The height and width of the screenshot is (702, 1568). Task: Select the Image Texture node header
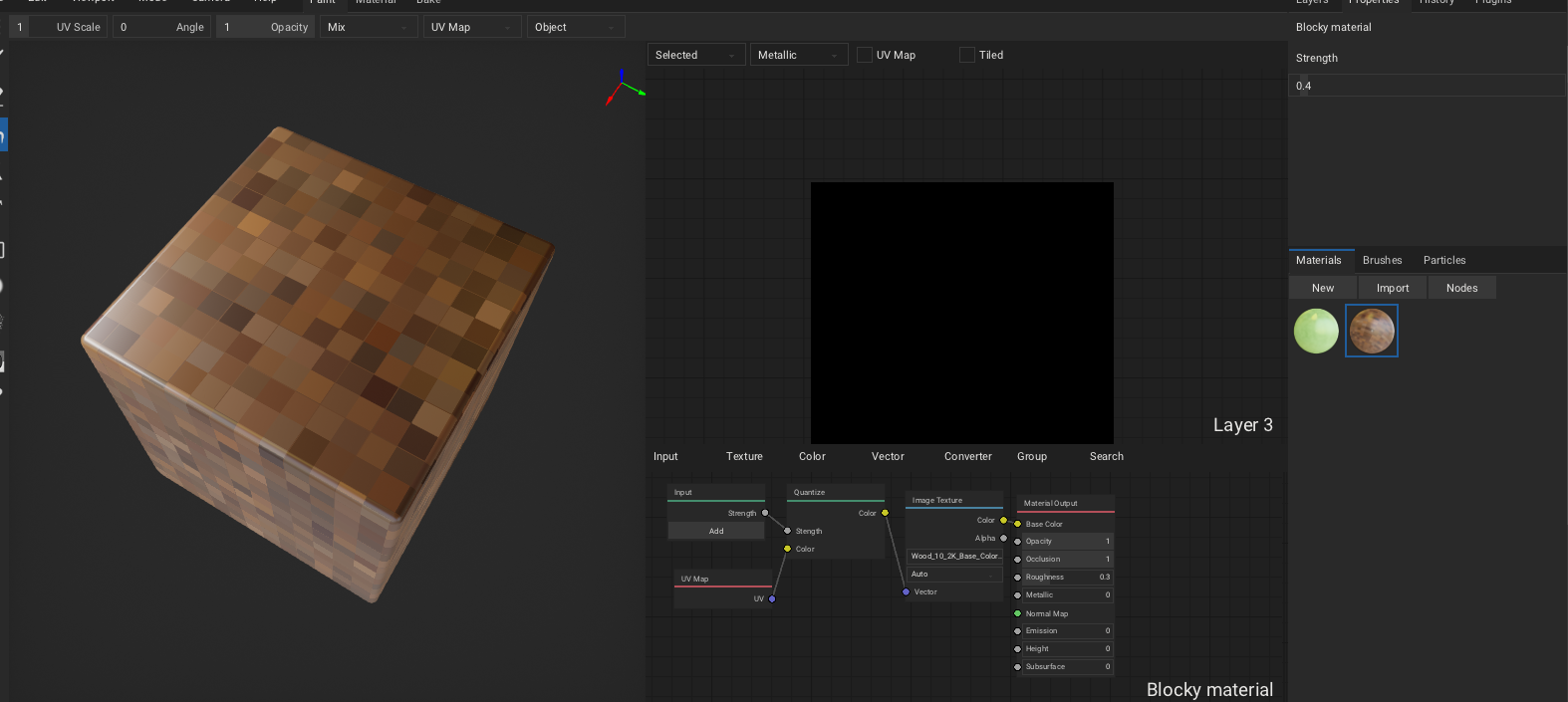(x=954, y=500)
